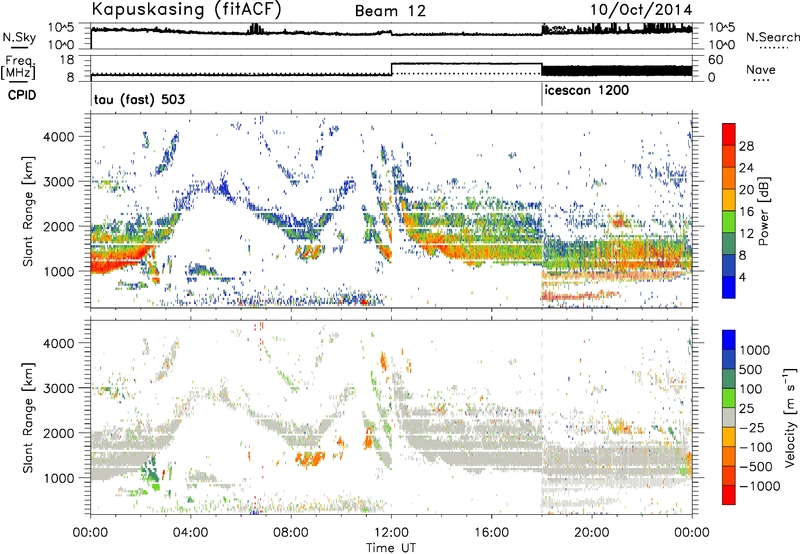The width and height of the screenshot is (800, 554).
Task: Click the 20:00 time tick label
Action: click(591, 533)
